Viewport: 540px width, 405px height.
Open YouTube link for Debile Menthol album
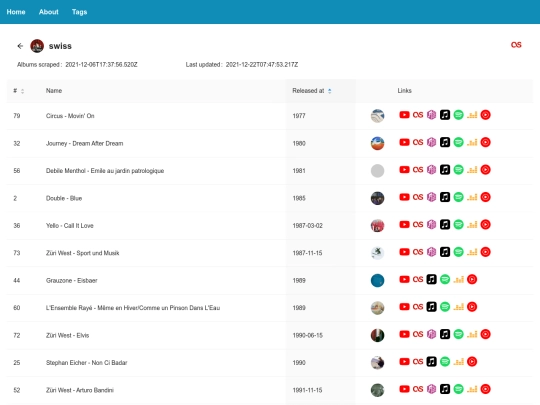pos(404,169)
